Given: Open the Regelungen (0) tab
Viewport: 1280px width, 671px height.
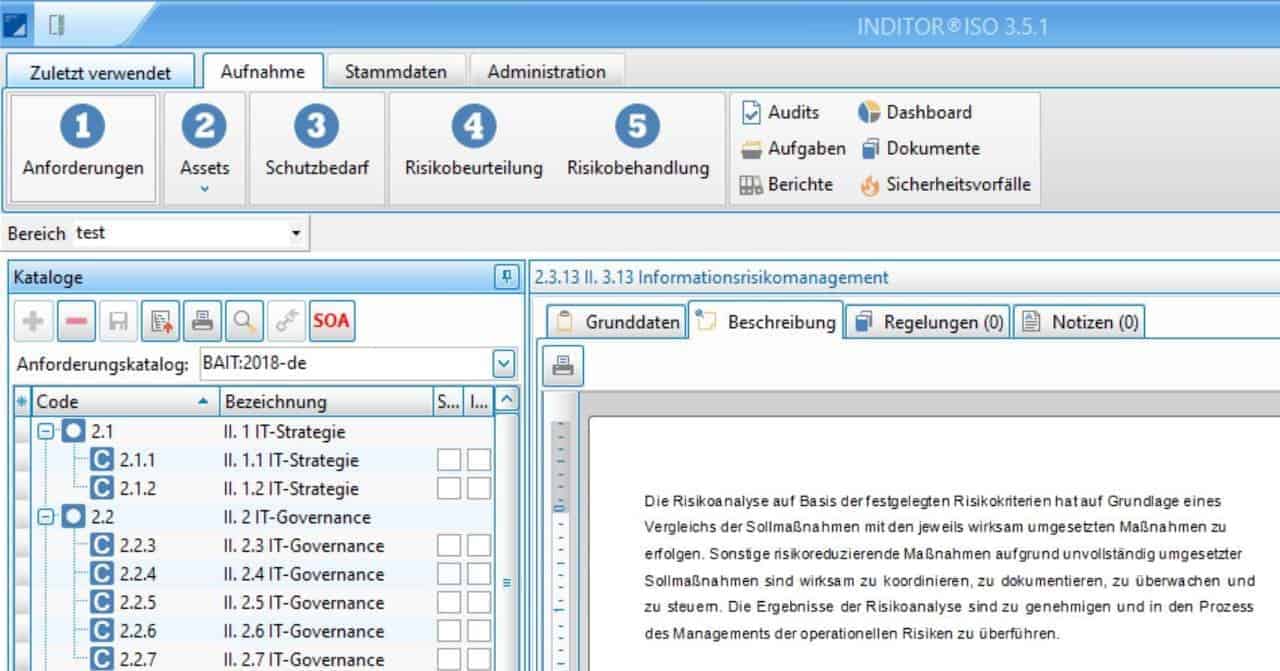Looking at the screenshot, I should 927,322.
